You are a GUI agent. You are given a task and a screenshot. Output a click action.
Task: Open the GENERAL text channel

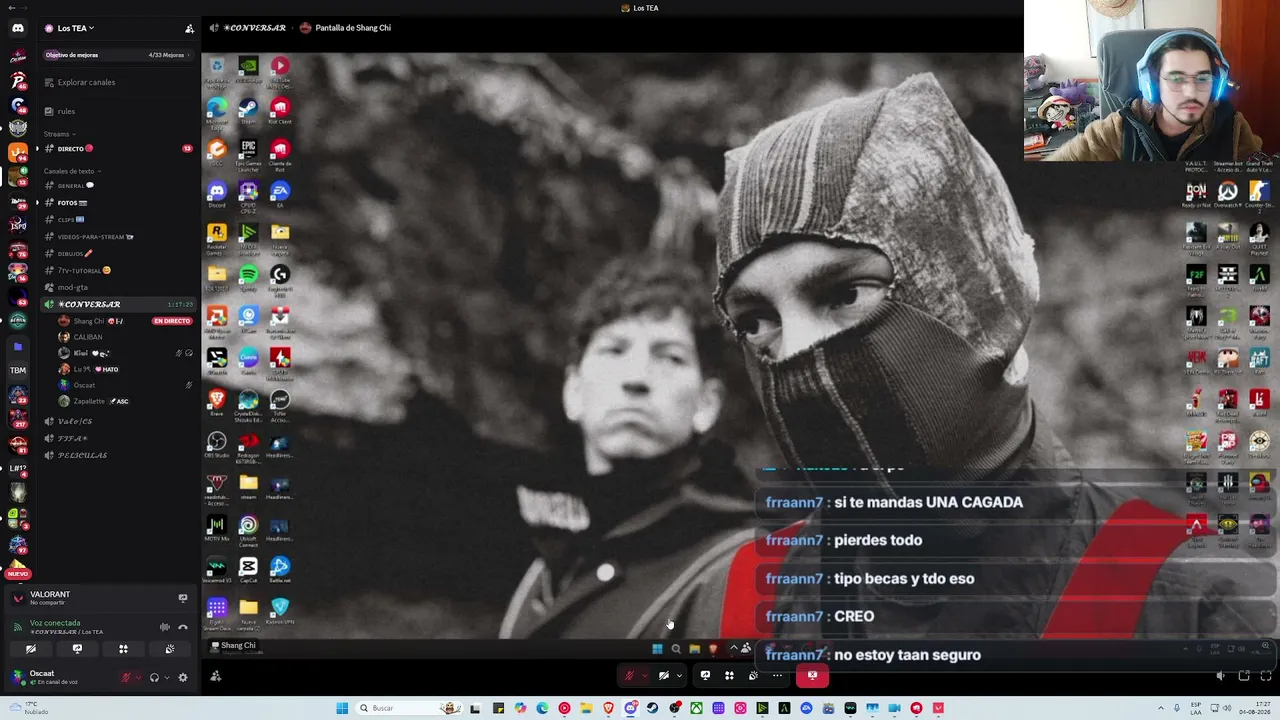point(117,186)
